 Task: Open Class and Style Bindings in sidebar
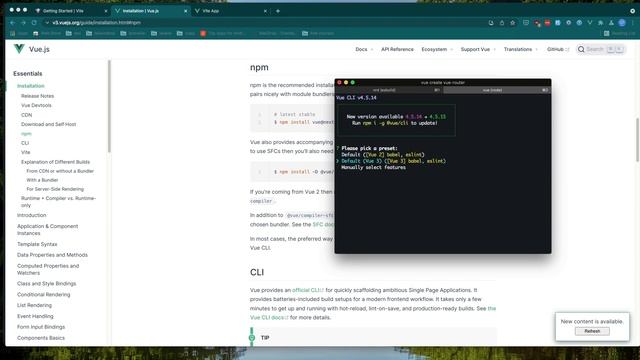click(47, 283)
